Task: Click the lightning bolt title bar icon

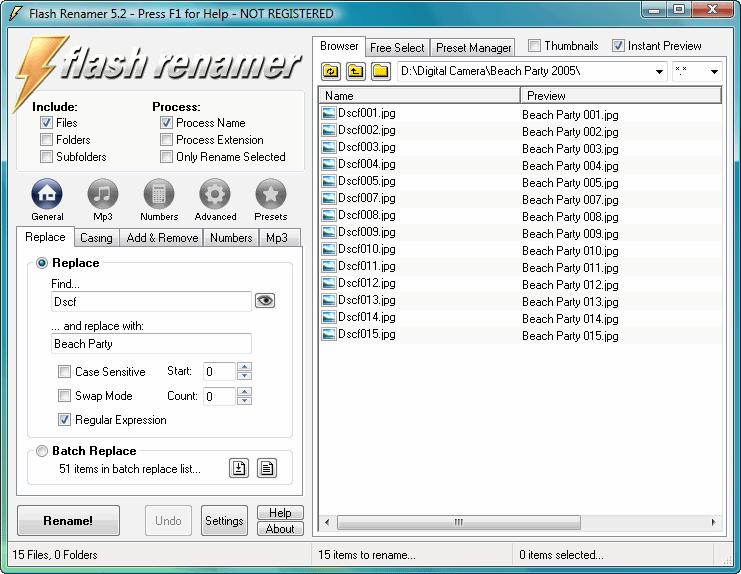Action: 16,13
